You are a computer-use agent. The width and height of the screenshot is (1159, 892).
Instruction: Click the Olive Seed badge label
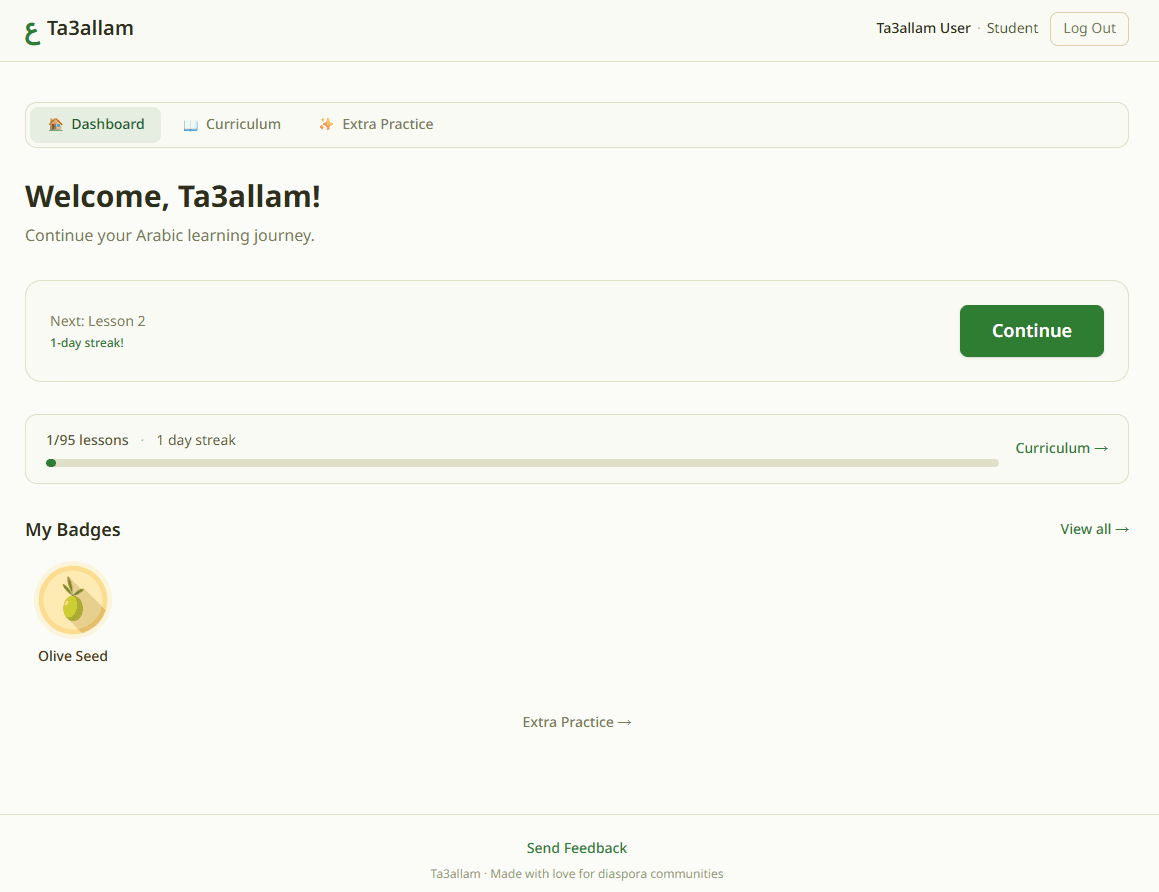tap(73, 657)
